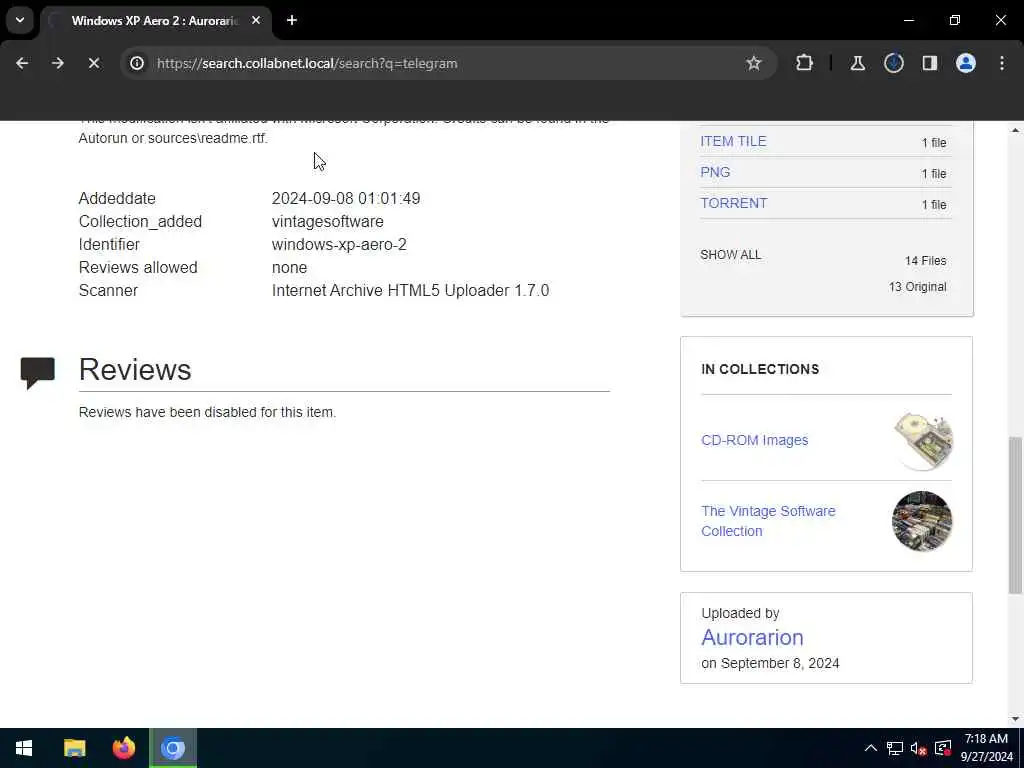This screenshot has width=1024, height=768.
Task: Click the Reviews heading
Action: pyautogui.click(x=135, y=370)
